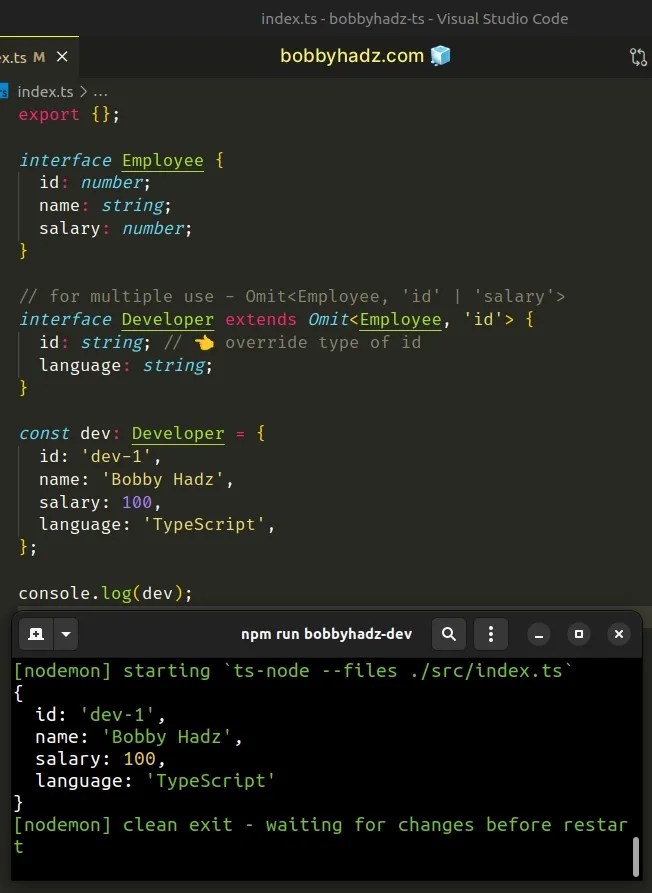Click the breadcrumb ellipsis after index.ts

(x=100, y=92)
